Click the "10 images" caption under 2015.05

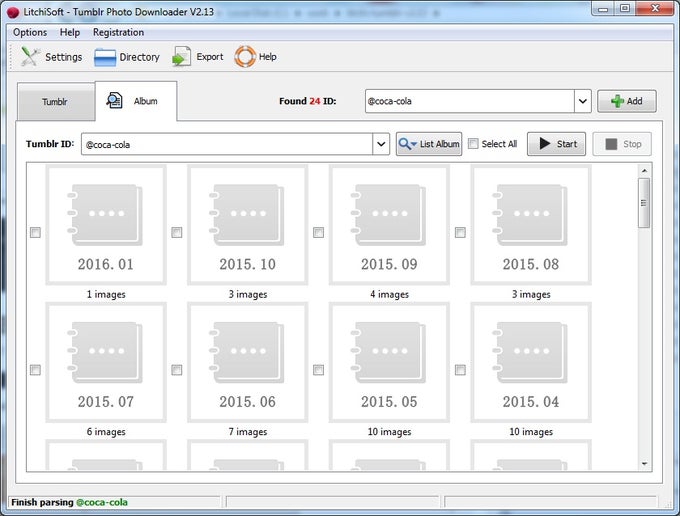(x=389, y=432)
